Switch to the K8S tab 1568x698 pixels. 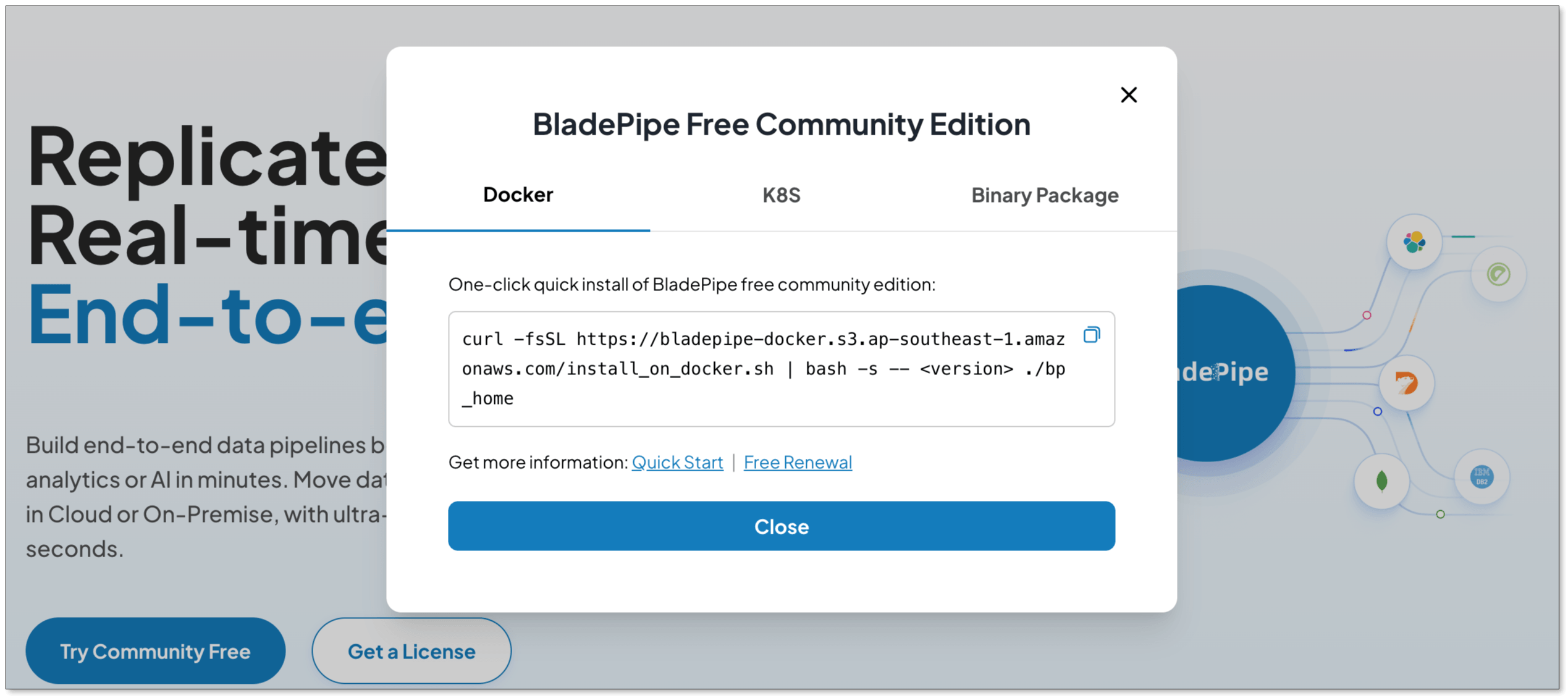pos(781,195)
